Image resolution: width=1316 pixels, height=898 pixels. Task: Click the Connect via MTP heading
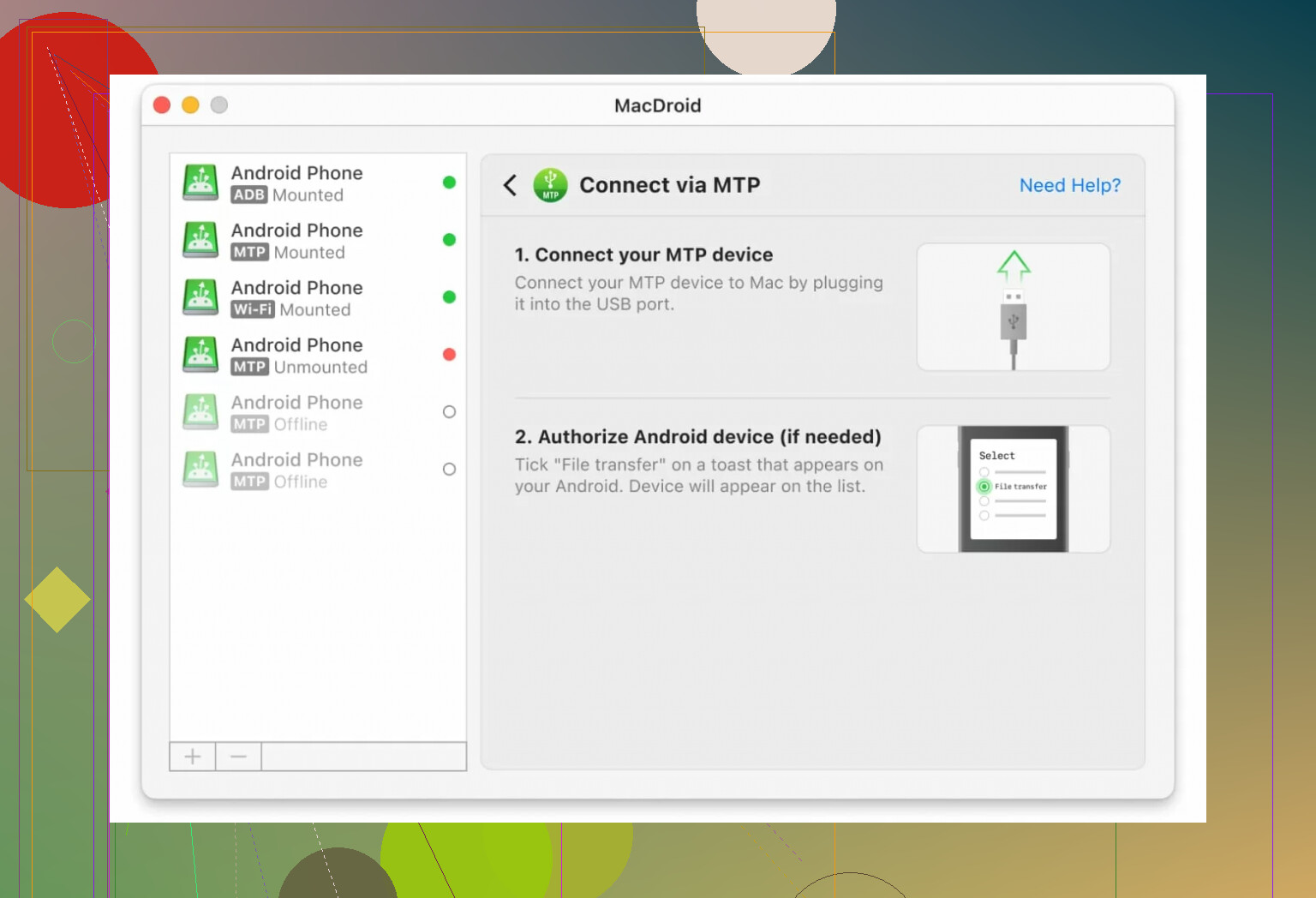click(670, 185)
